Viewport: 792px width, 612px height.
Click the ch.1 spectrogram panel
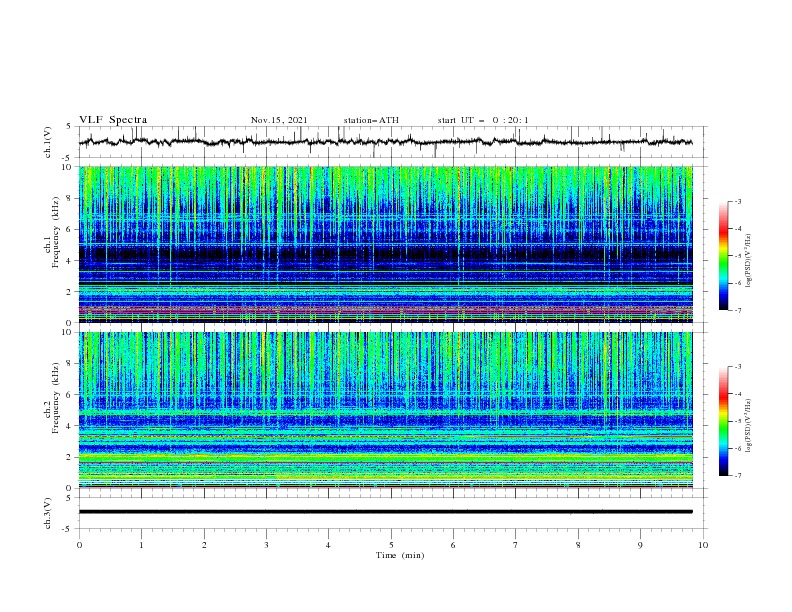click(386, 244)
